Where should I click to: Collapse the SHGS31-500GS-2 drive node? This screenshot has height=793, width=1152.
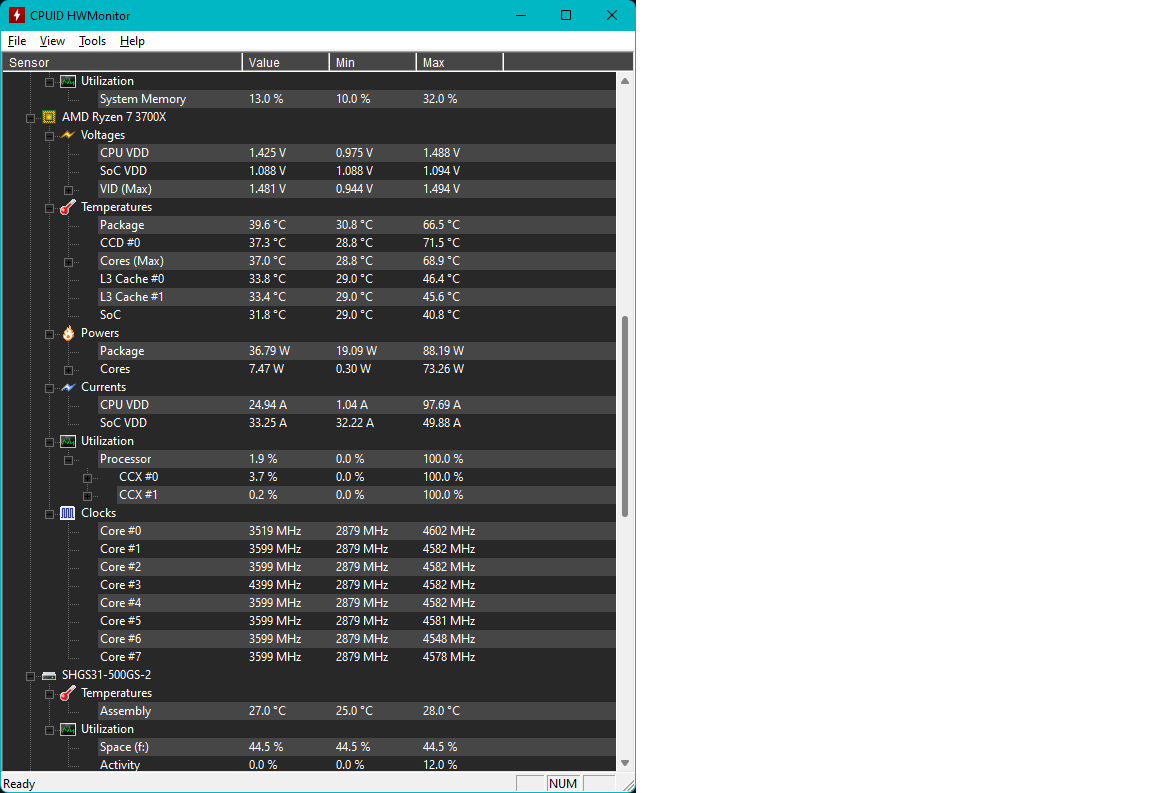(30, 676)
